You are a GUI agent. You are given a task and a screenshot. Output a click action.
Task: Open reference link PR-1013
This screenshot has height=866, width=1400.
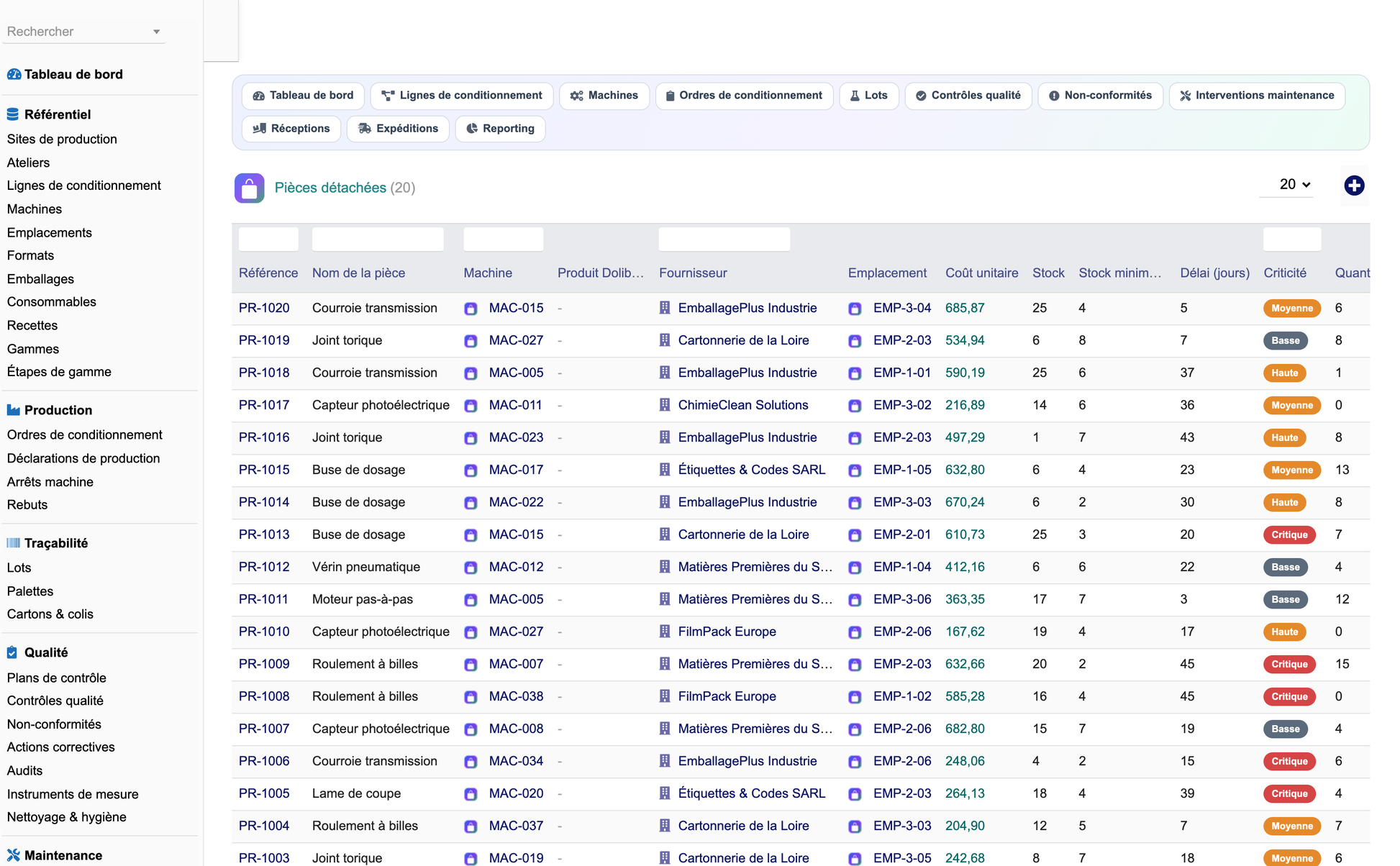tap(264, 534)
